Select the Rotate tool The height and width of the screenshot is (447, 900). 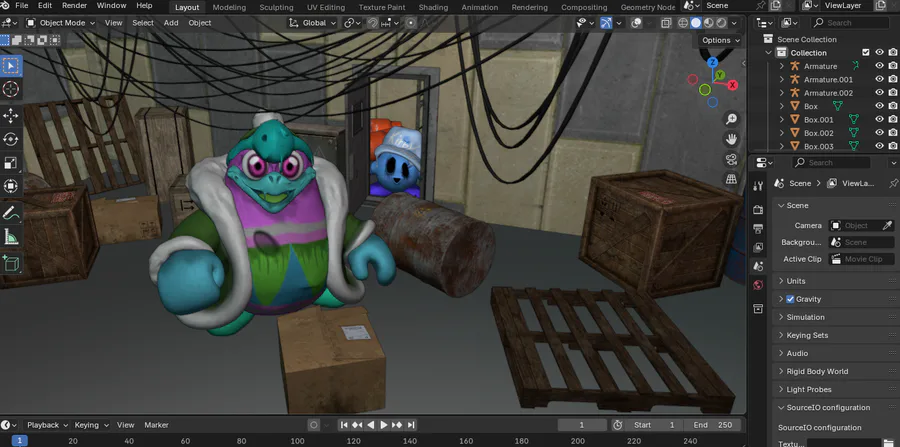coord(10,139)
